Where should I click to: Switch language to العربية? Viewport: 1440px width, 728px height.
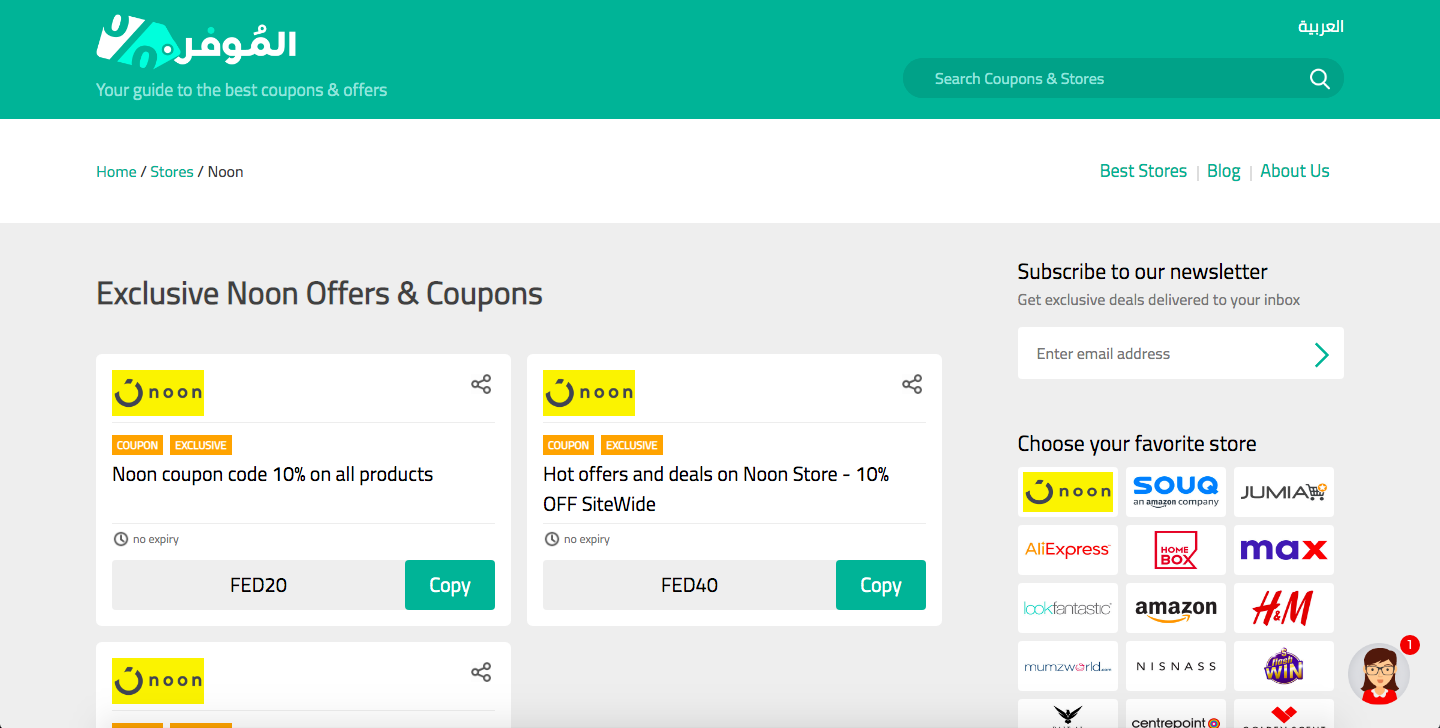[1321, 27]
